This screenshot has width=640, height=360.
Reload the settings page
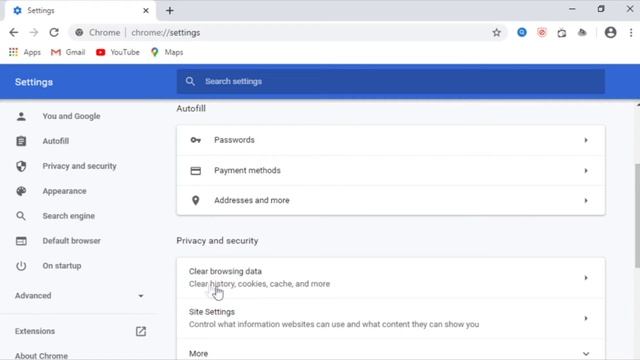pyautogui.click(x=54, y=33)
